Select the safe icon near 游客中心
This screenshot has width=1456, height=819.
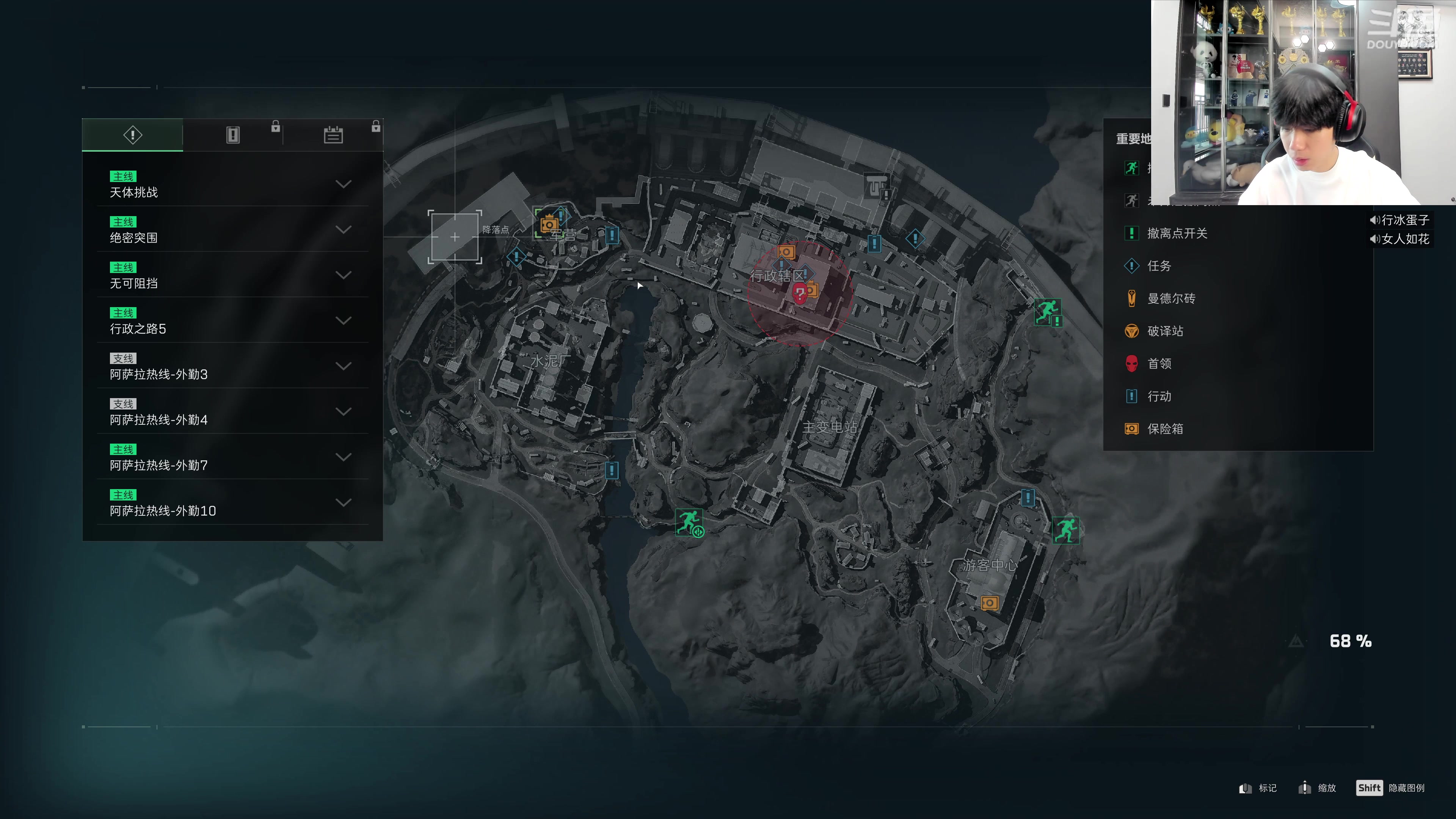989,602
